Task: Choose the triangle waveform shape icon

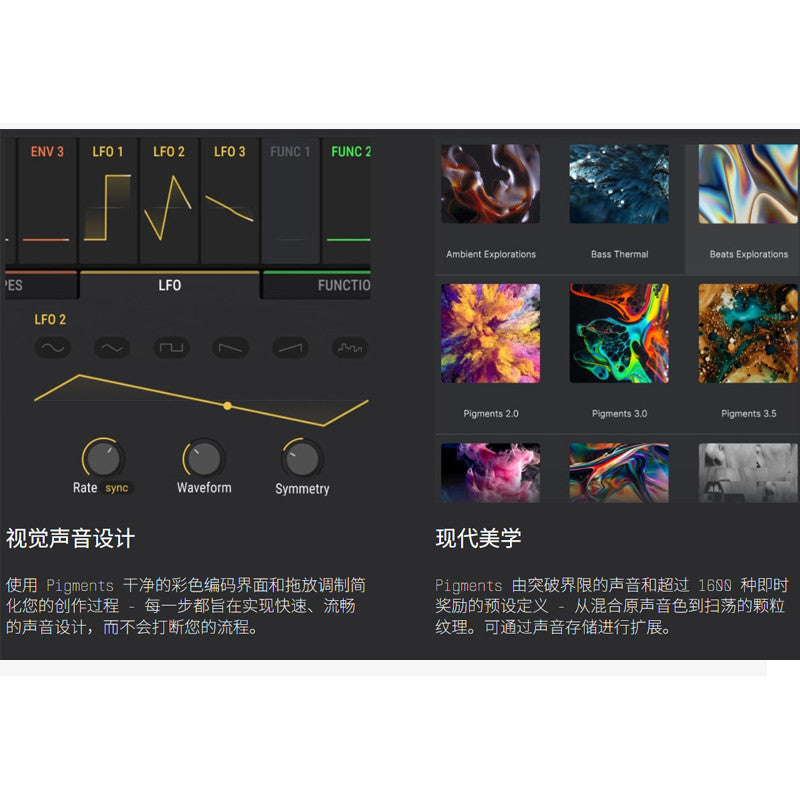Action: click(x=112, y=348)
